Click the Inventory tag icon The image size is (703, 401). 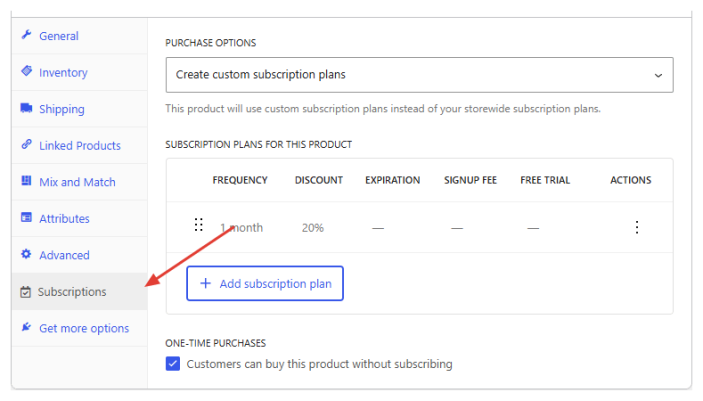tap(26, 71)
